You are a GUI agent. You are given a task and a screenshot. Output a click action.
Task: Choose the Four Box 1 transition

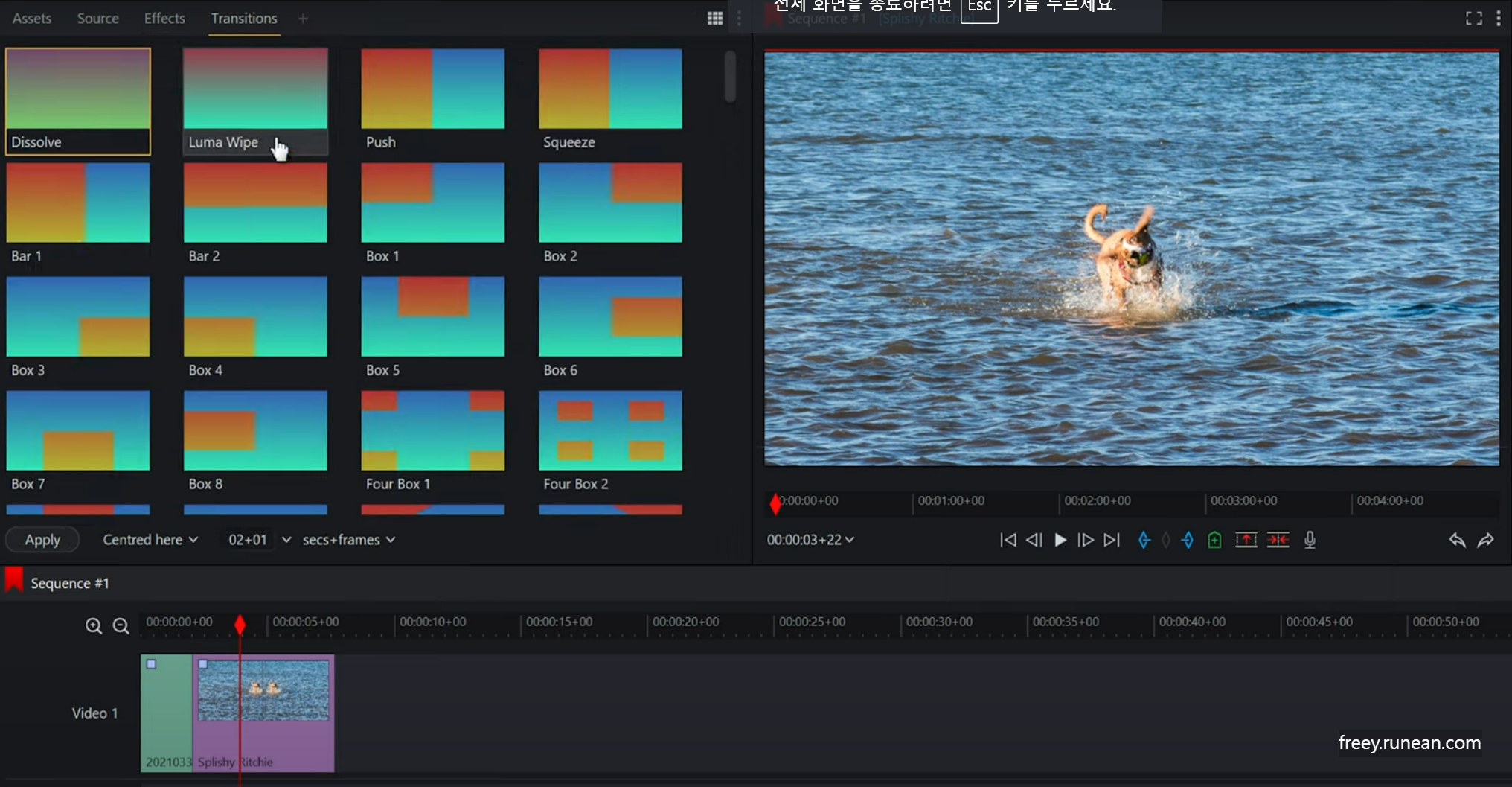click(432, 443)
